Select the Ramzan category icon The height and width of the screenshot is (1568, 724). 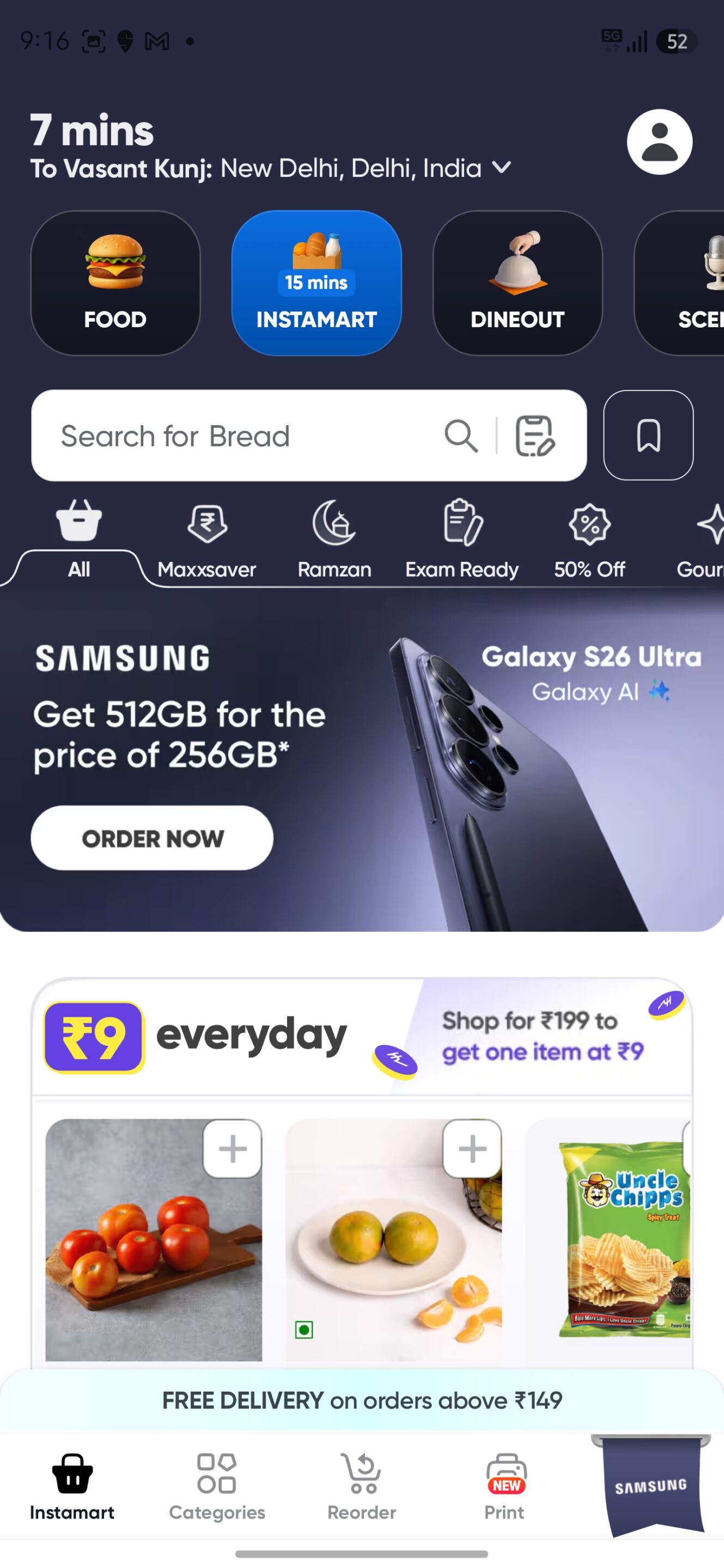tap(334, 523)
